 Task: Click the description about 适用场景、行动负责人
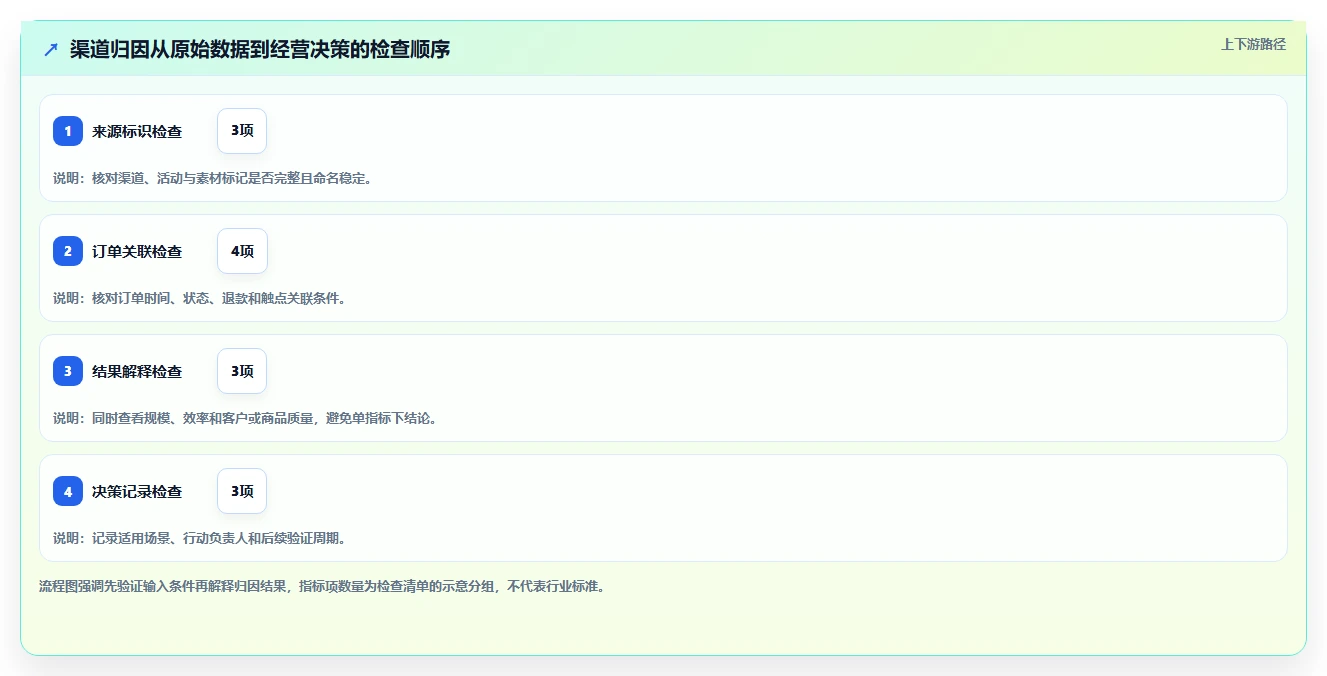point(199,538)
